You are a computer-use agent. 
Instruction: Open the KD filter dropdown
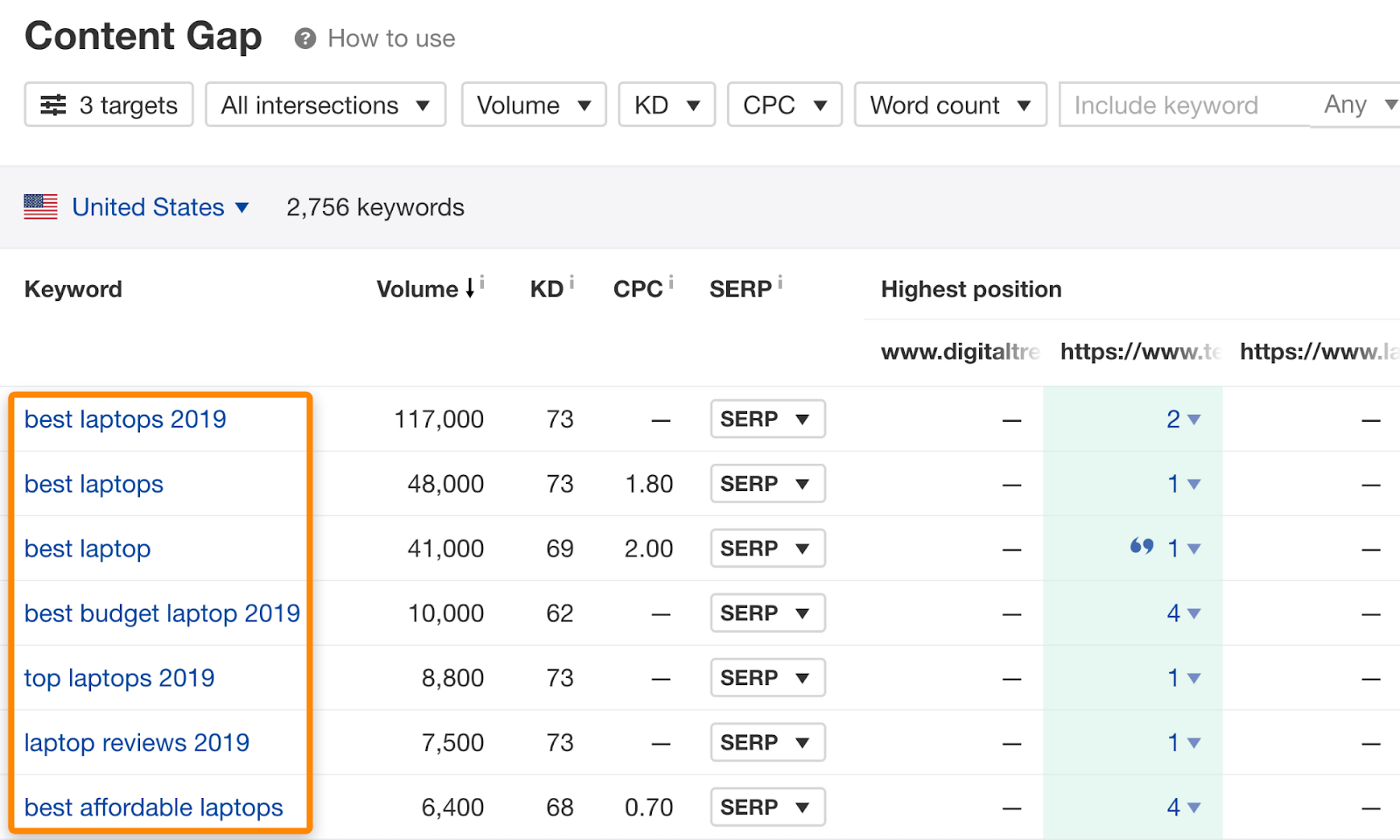coord(666,105)
